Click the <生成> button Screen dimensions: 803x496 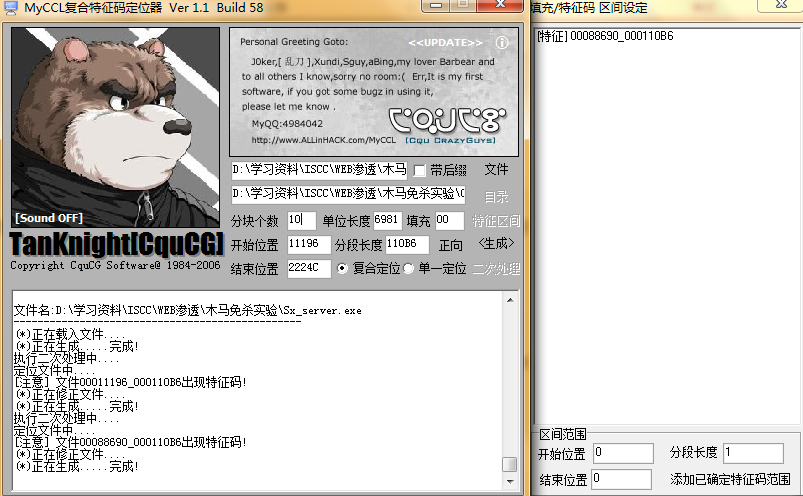click(x=496, y=244)
